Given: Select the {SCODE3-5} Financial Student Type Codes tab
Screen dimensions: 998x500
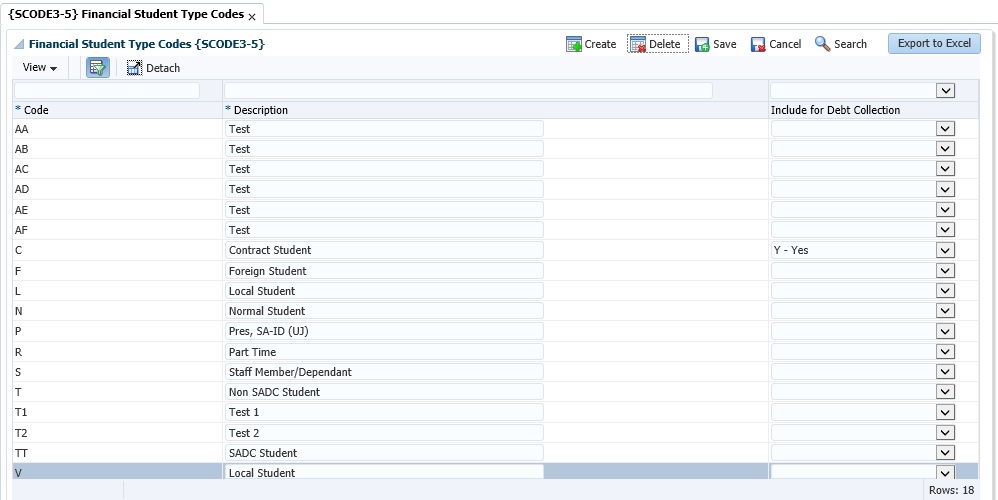Looking at the screenshot, I should pos(125,15).
